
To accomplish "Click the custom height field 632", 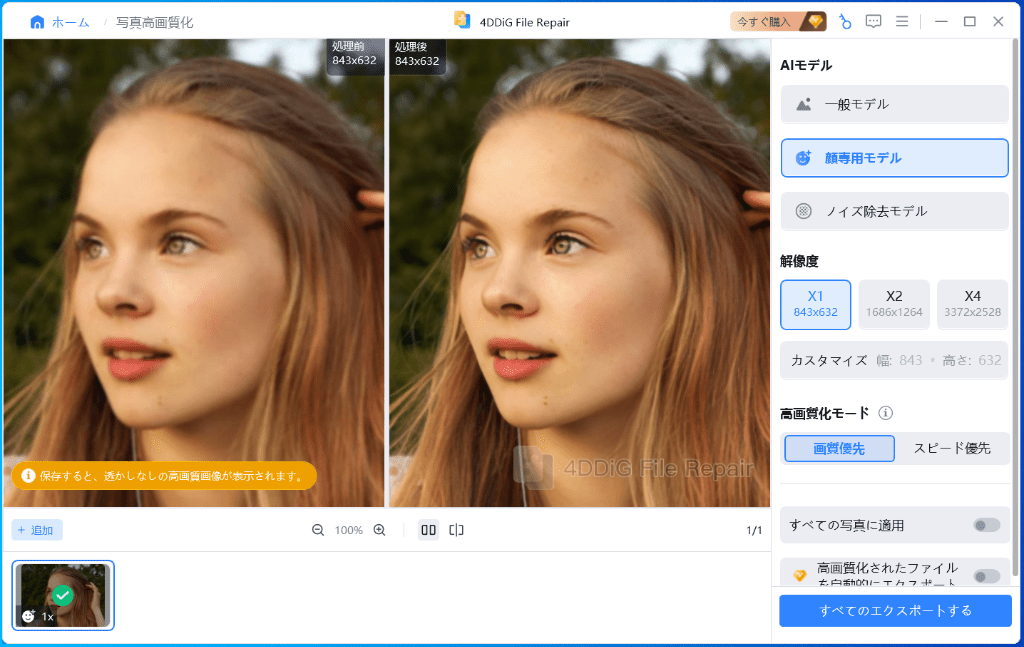I will pos(989,360).
